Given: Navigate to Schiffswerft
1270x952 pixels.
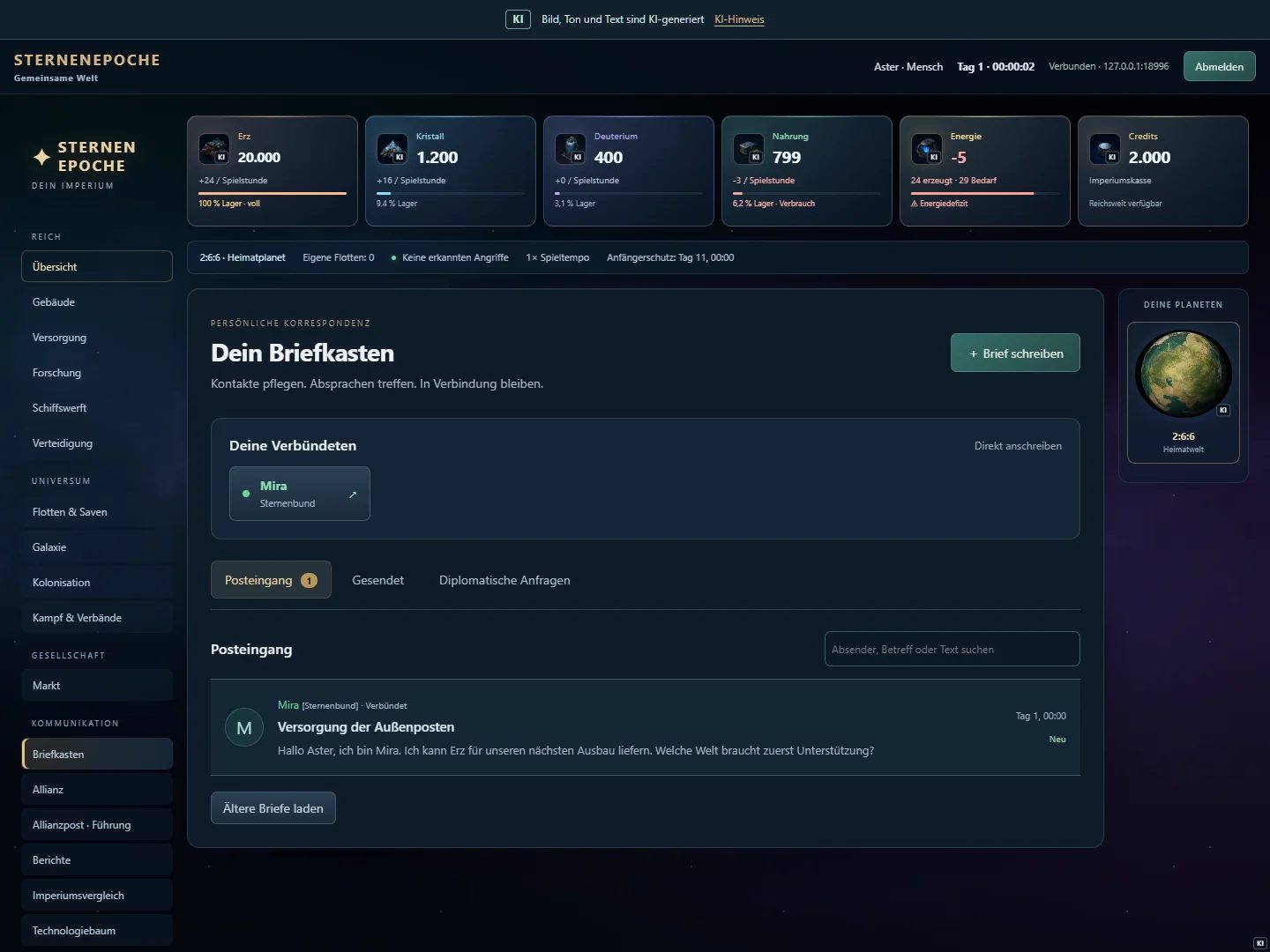Looking at the screenshot, I should pos(97,408).
